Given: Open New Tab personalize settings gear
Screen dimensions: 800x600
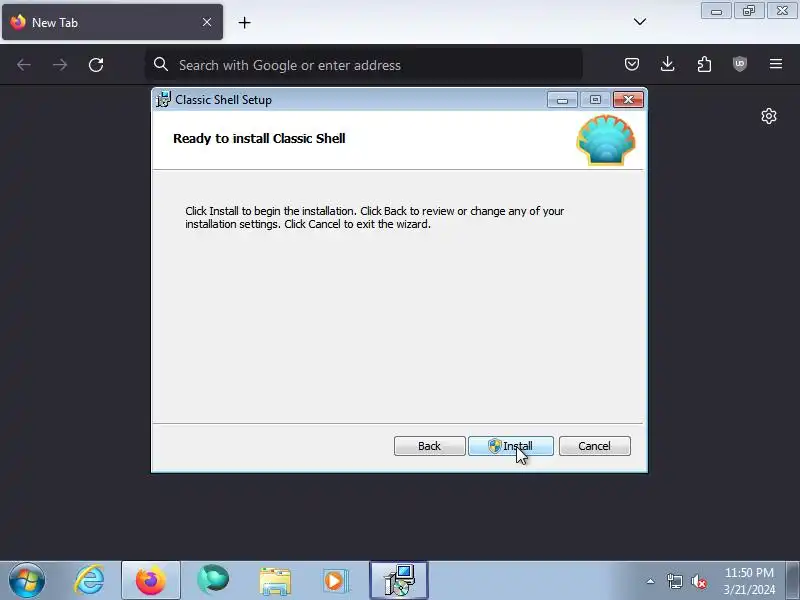Looking at the screenshot, I should [x=769, y=116].
